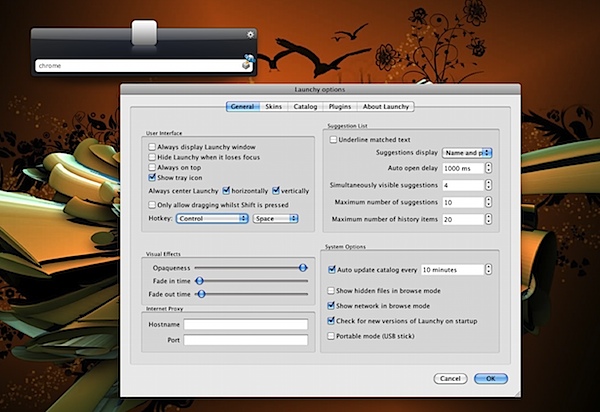The height and width of the screenshot is (412, 600).
Task: Open the Hotkey Control modifier dropdown
Action: pyautogui.click(x=212, y=218)
